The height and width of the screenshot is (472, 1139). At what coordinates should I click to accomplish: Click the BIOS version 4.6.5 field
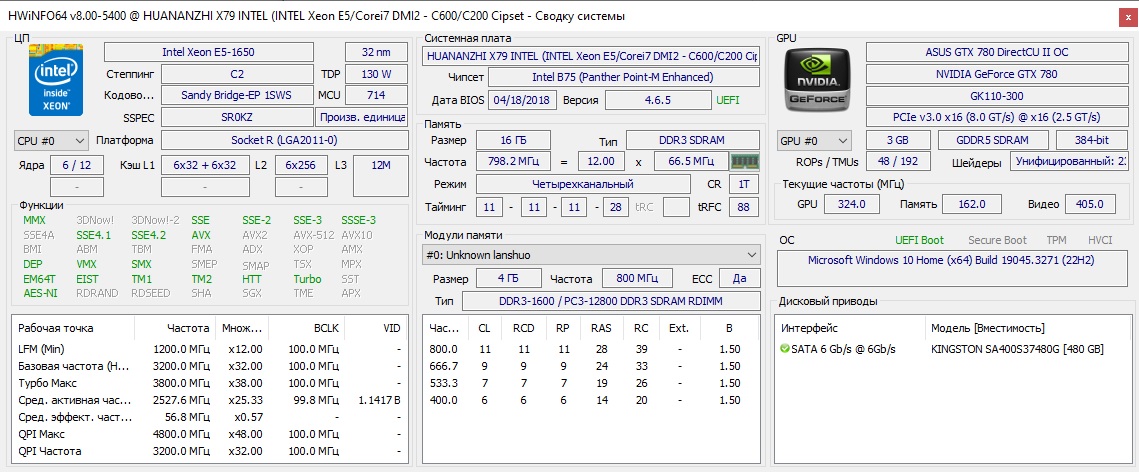coord(657,100)
